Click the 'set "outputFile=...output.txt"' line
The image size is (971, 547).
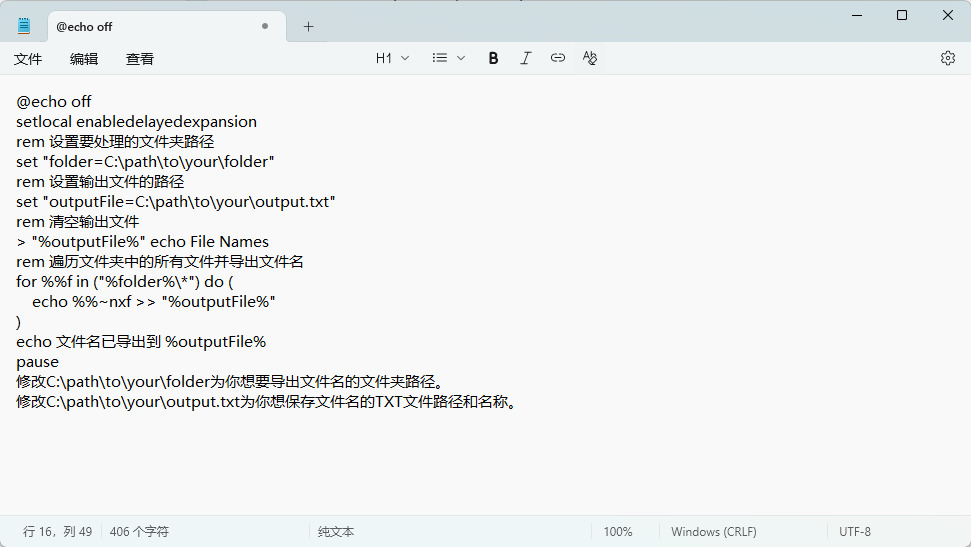(x=175, y=202)
